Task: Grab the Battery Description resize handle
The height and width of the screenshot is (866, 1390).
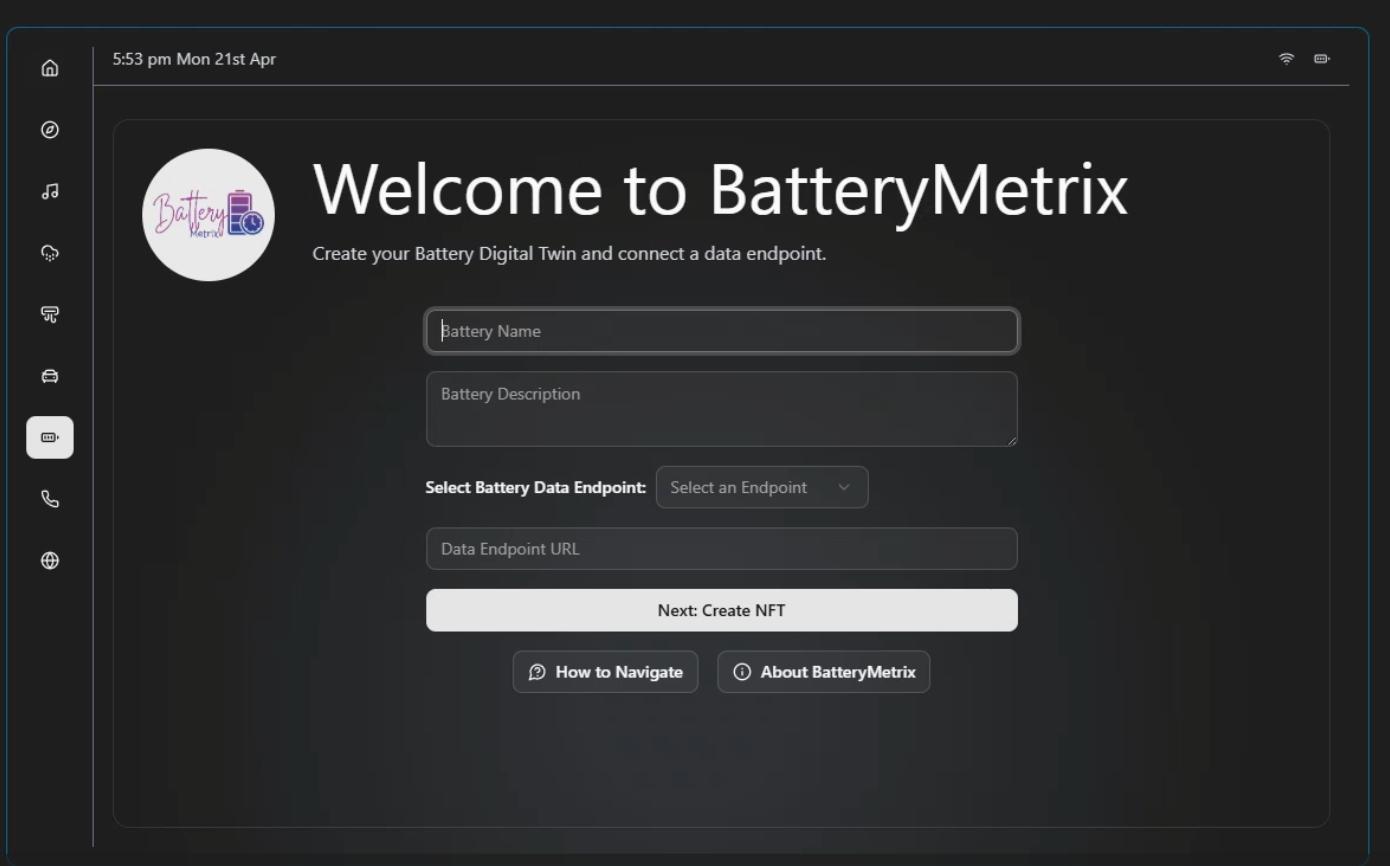Action: point(1011,440)
